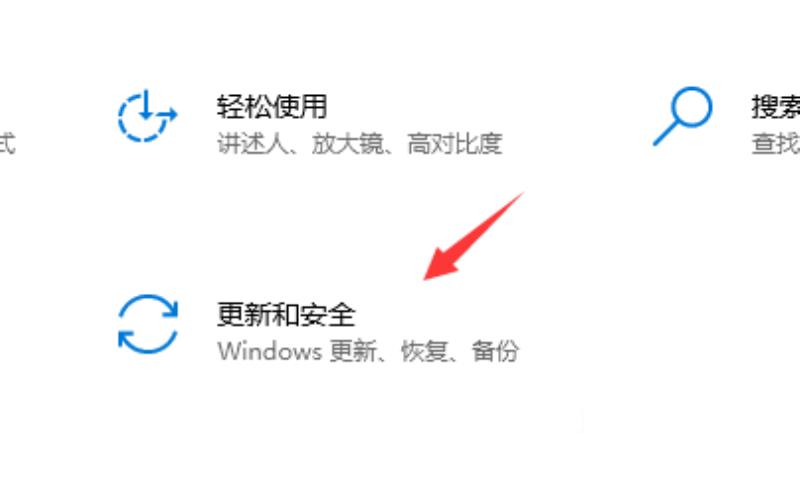Launch Ease of Access via its blue icon

[147, 116]
